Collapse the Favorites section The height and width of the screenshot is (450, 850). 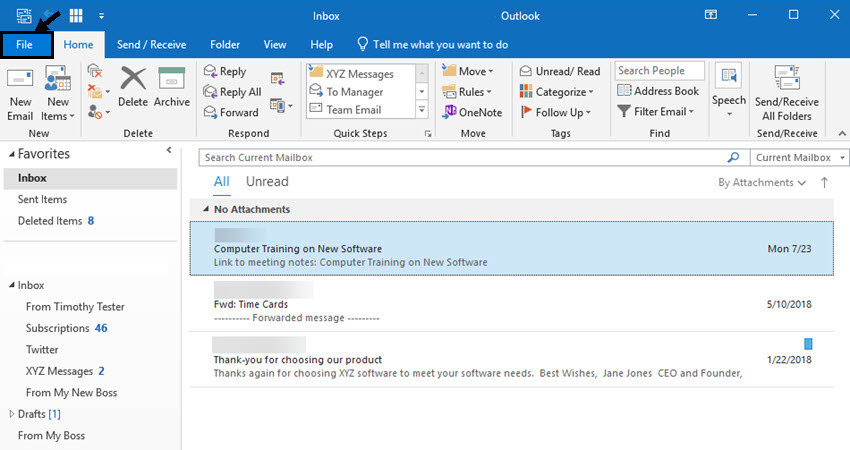(11, 155)
